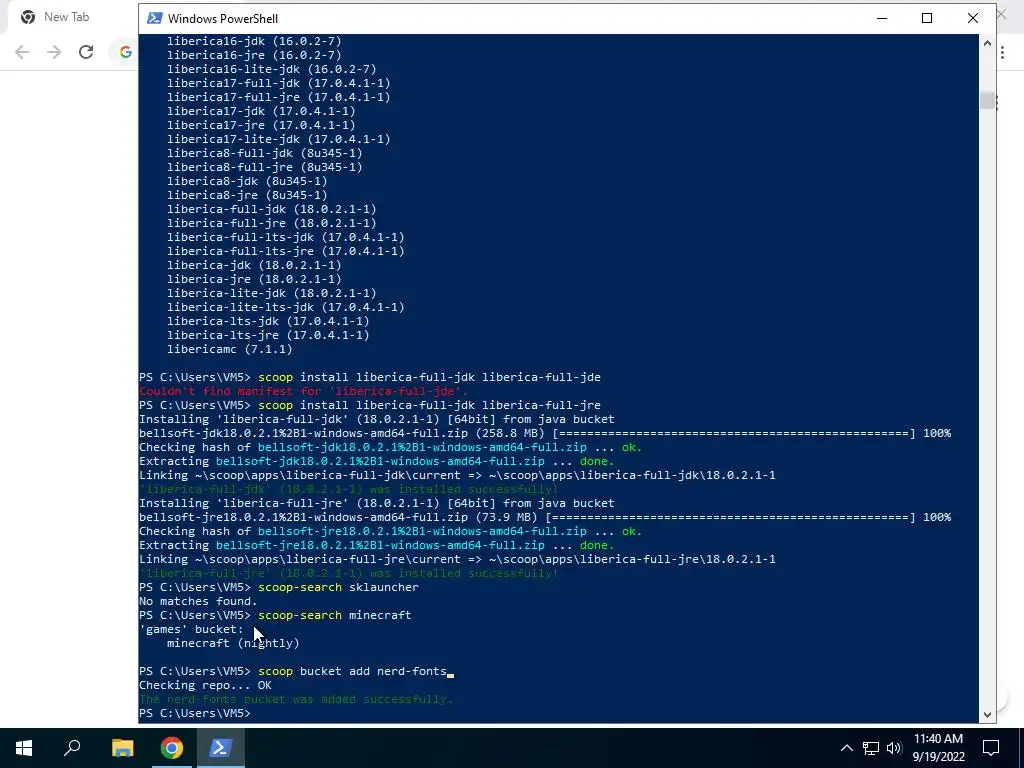
Task: Click the PowerShell icon in the title bar
Action: point(155,18)
